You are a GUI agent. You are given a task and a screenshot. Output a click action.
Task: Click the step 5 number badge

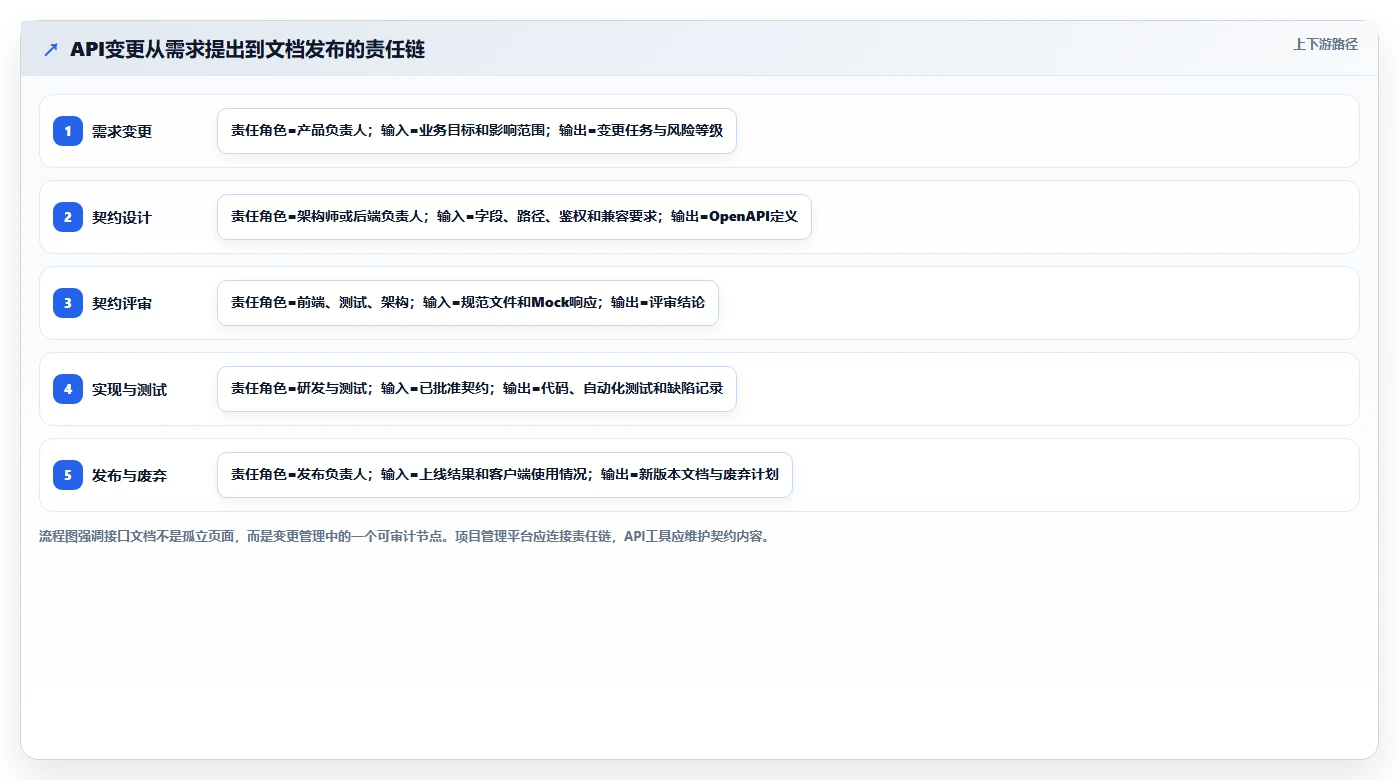[68, 475]
